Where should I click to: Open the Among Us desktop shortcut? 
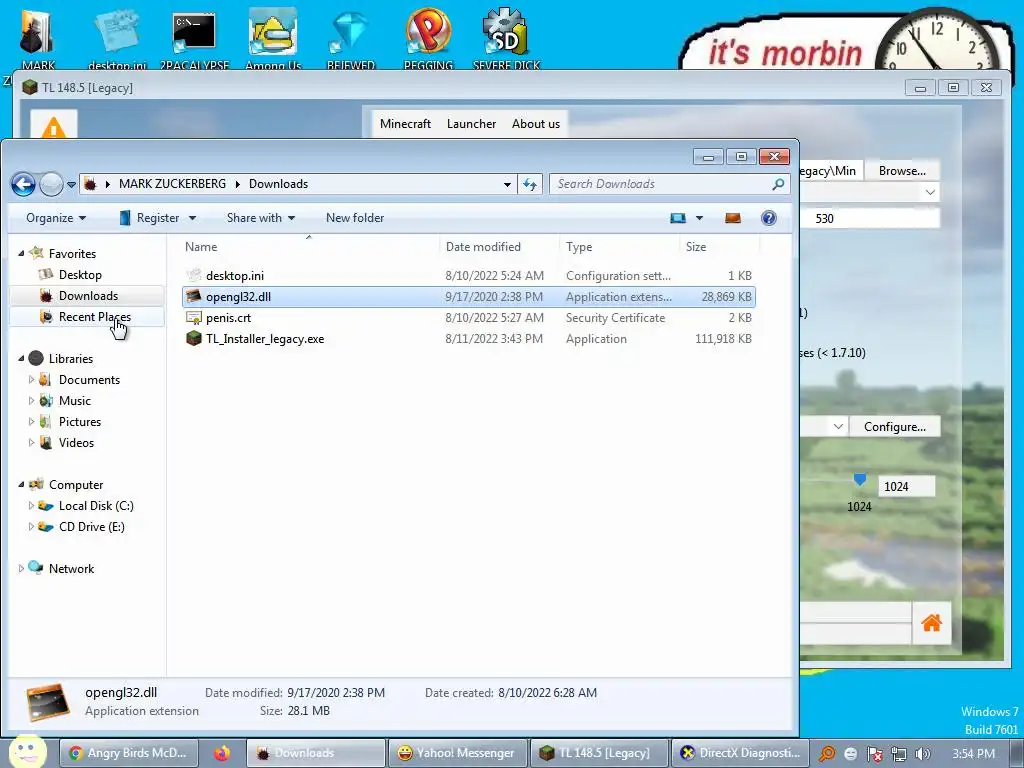point(273,37)
